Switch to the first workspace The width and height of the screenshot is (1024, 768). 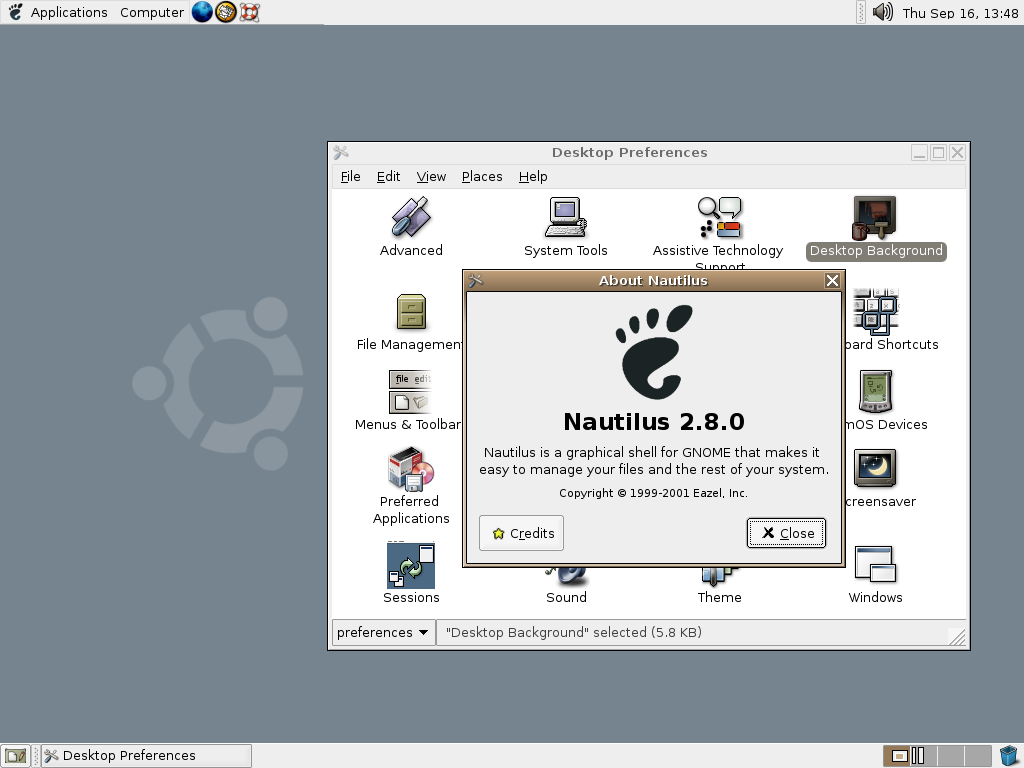(896, 756)
